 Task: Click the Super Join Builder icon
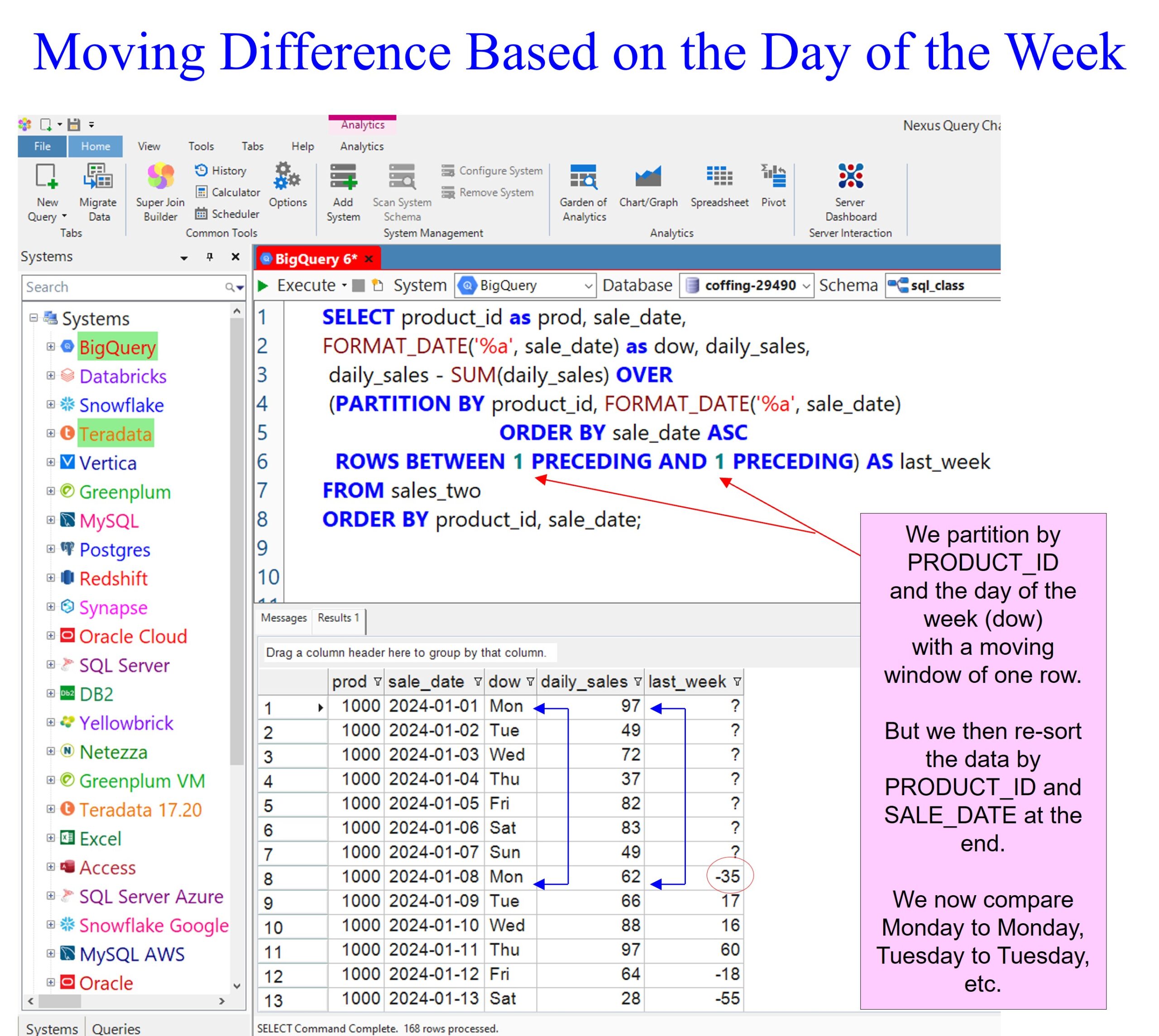click(160, 177)
